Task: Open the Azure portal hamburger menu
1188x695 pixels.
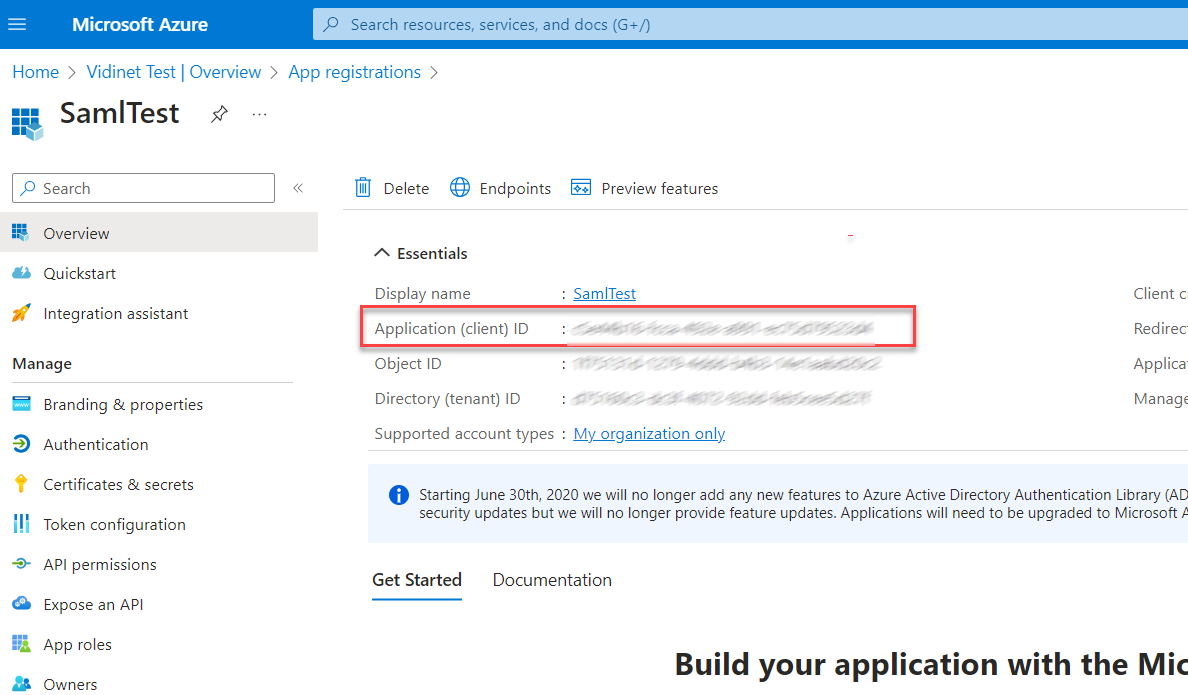Action: point(17,24)
